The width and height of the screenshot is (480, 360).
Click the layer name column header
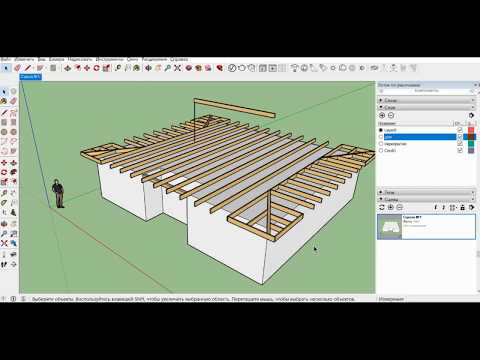pos(417,123)
